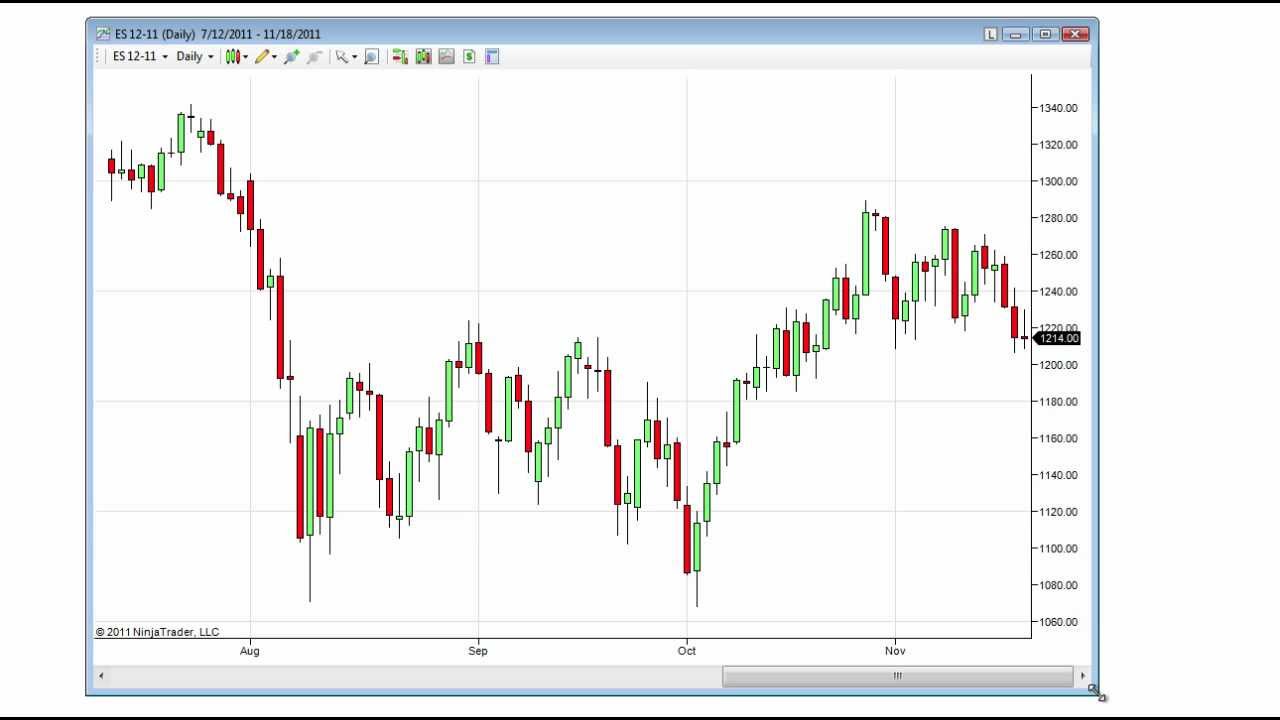Open the strategies dollar icon
Screen dimensions: 1280x720
coord(469,57)
